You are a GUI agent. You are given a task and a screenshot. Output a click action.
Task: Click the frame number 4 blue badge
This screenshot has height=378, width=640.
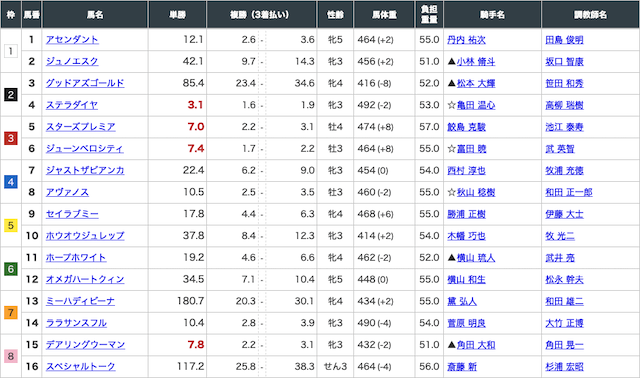click(x=11, y=182)
